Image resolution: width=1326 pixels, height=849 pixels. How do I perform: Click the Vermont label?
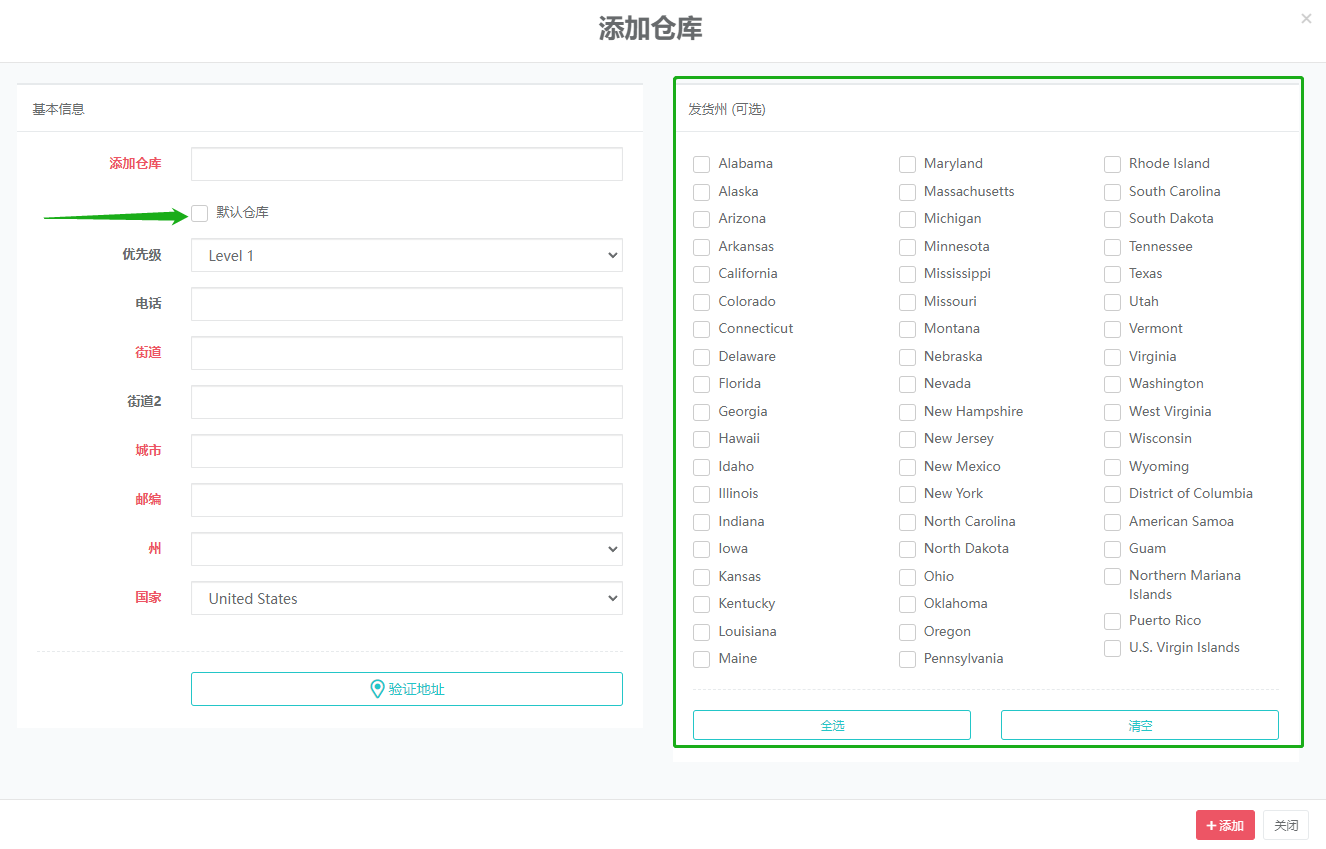1156,328
